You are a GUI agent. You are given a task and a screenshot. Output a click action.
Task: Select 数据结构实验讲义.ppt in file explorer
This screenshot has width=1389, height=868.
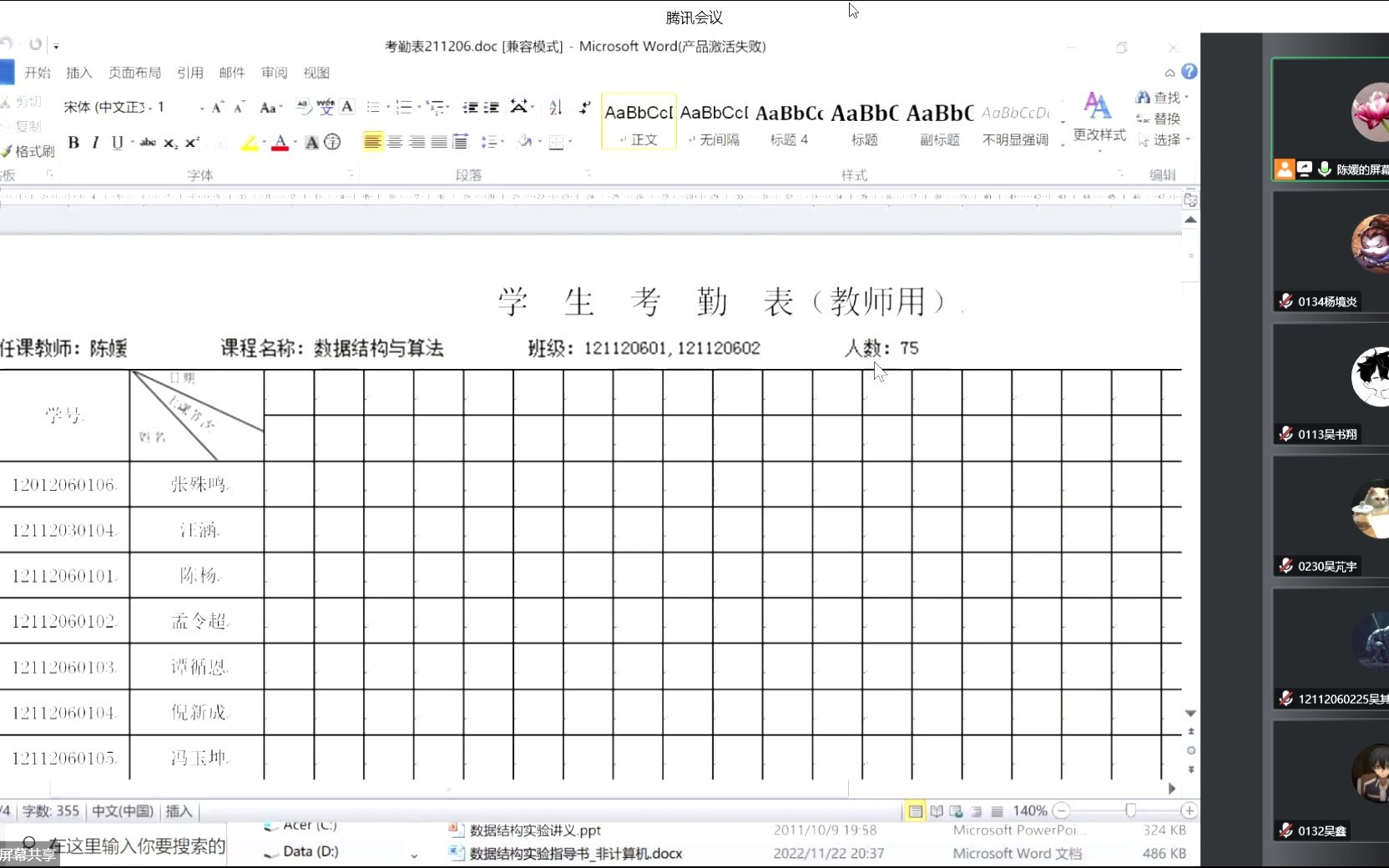coord(534,830)
